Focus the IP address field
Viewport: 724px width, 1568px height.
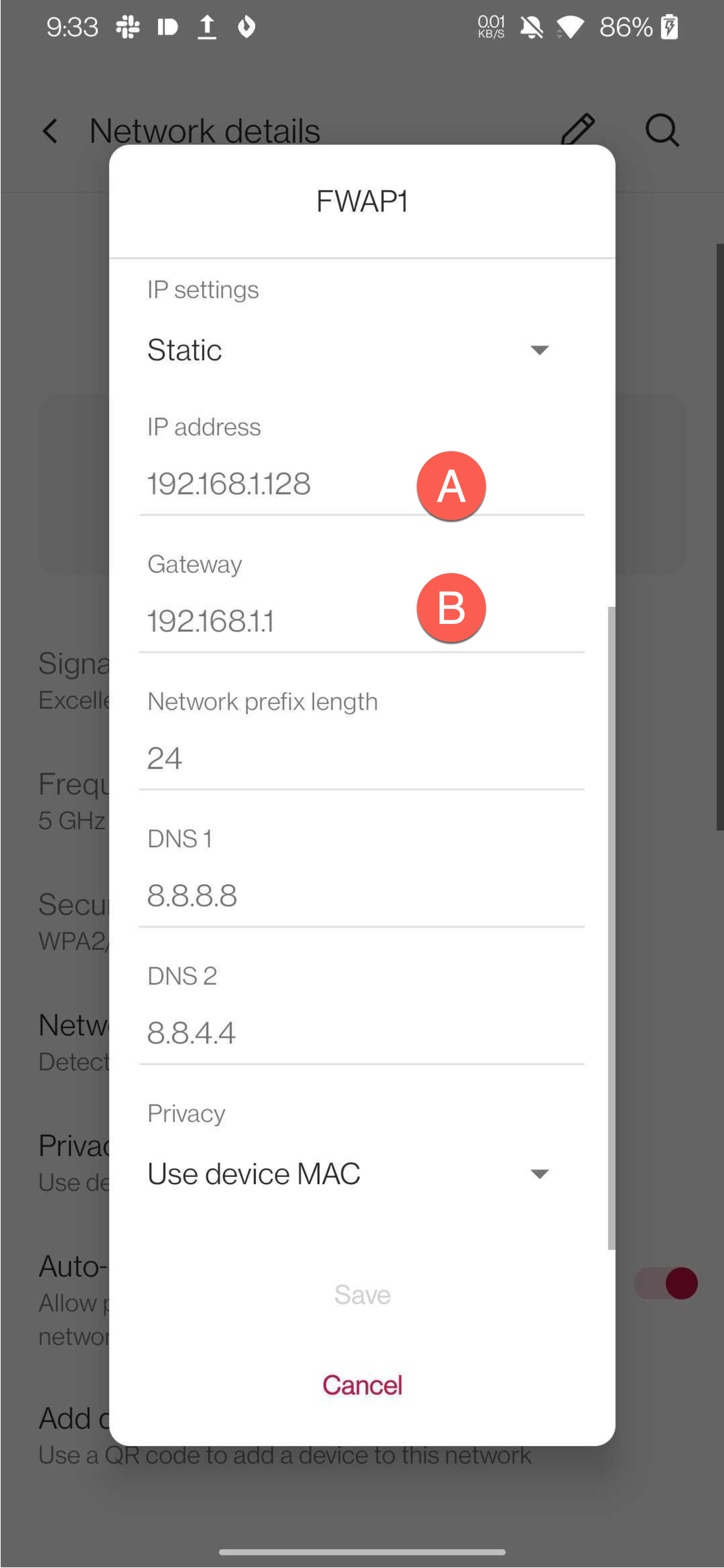274,484
